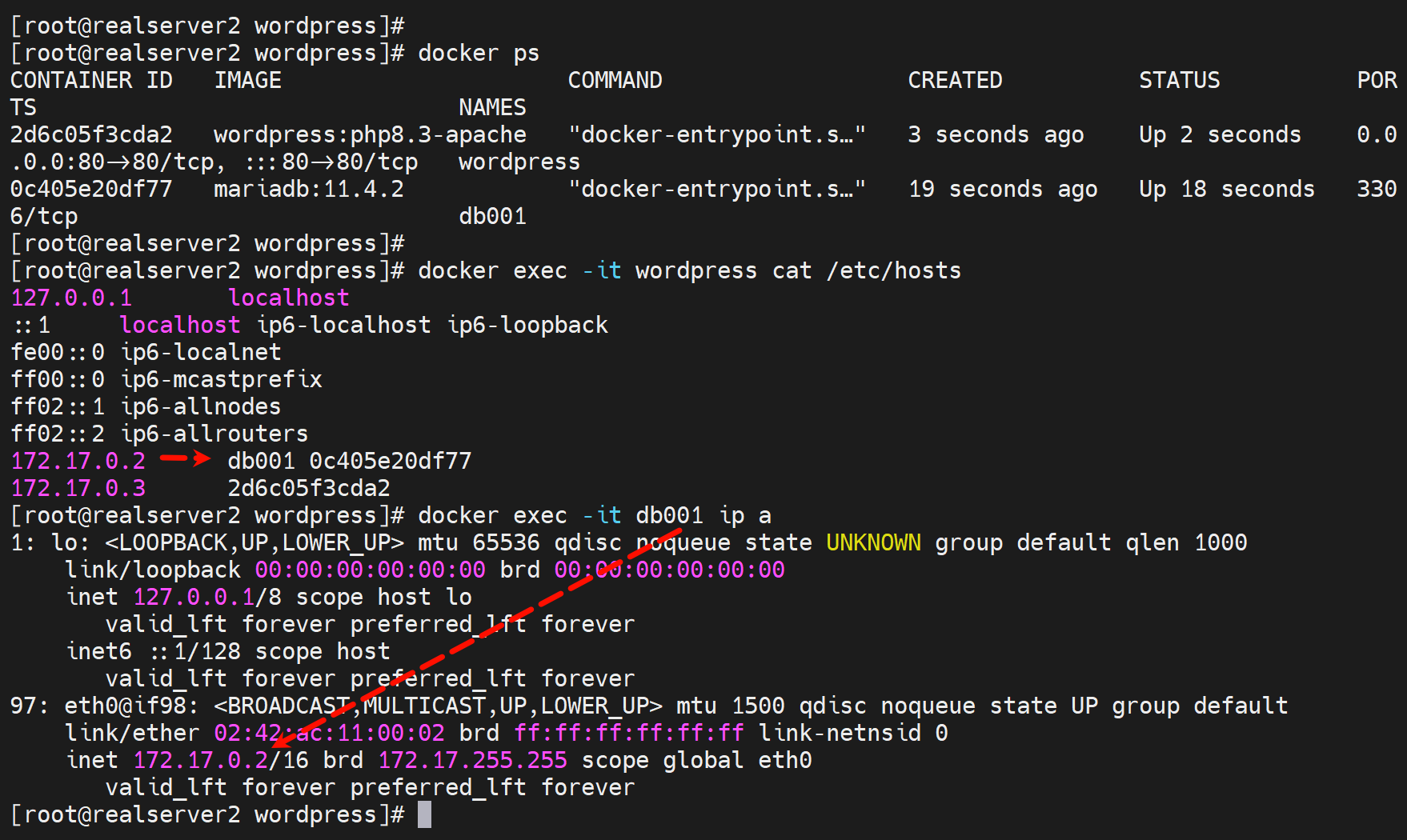
Task: Click the CONTAINER ID column header
Action: tap(91, 80)
